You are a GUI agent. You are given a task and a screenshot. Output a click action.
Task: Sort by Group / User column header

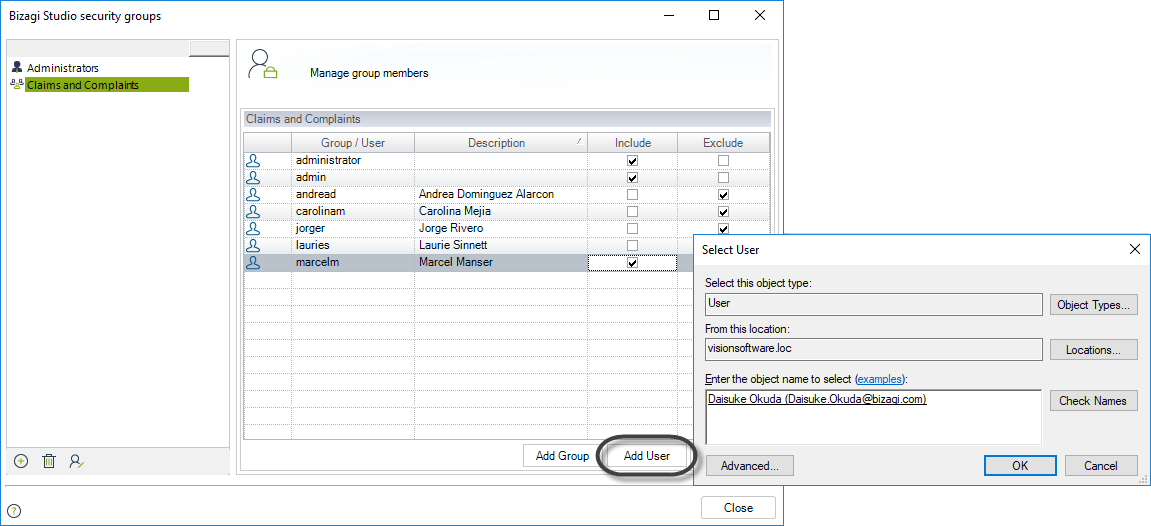pyautogui.click(x=353, y=143)
